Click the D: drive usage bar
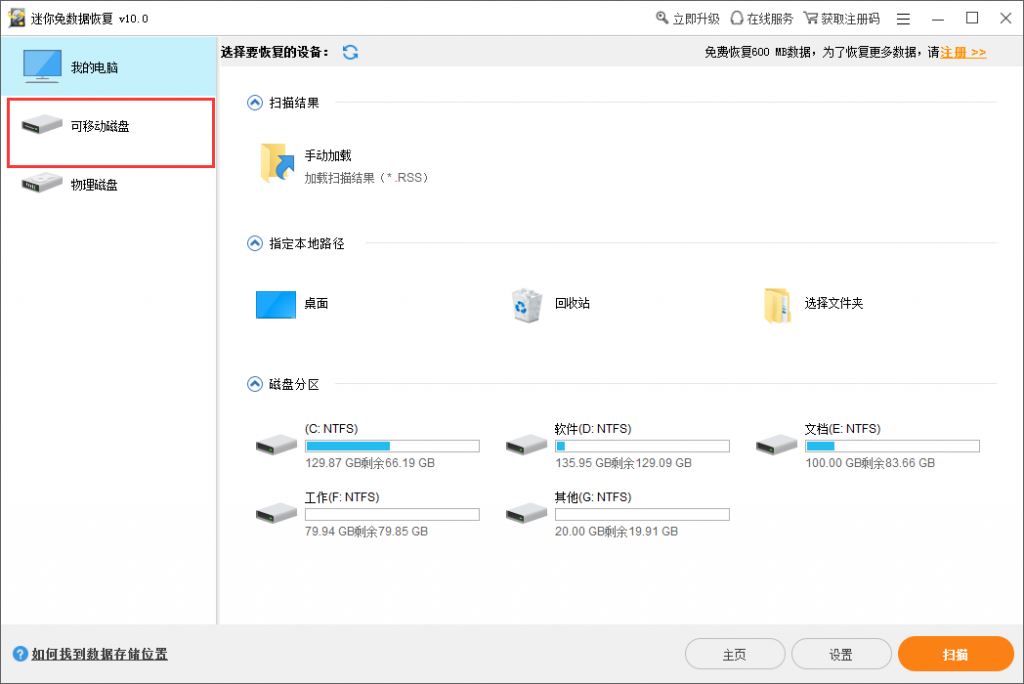 coord(643,446)
